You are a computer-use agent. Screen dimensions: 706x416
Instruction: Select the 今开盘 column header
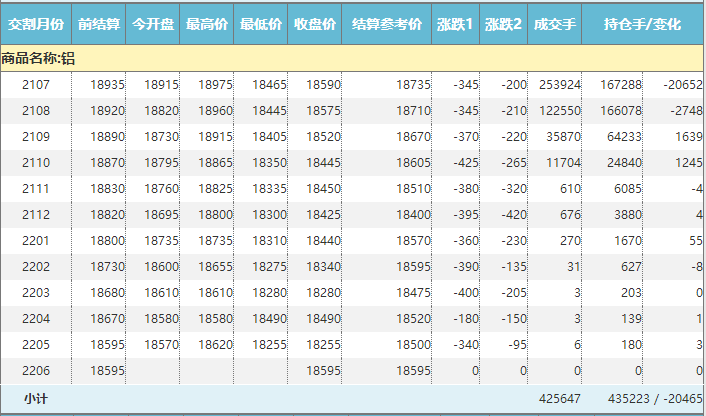pos(153,23)
